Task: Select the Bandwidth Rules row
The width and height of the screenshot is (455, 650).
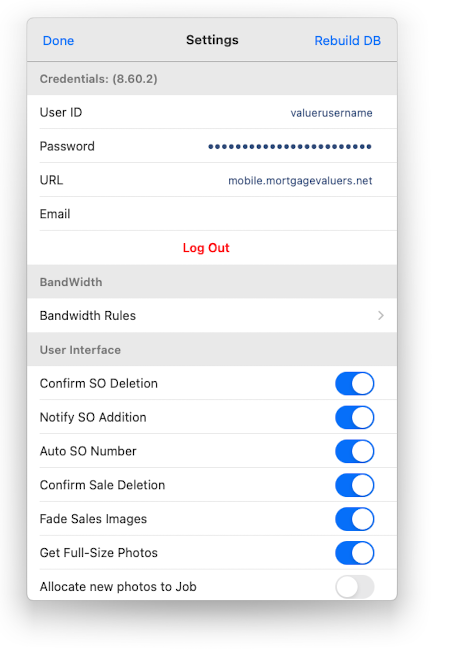Action: click(212, 315)
